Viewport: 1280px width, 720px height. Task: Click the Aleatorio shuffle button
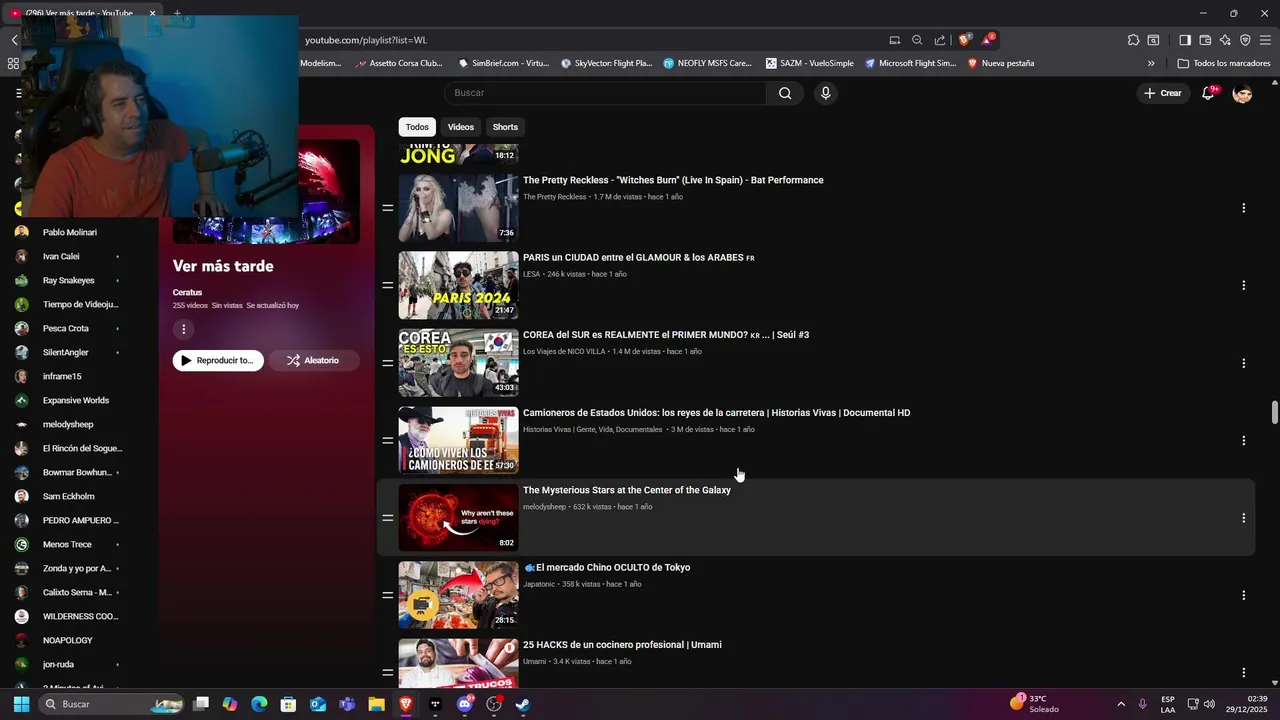click(314, 360)
